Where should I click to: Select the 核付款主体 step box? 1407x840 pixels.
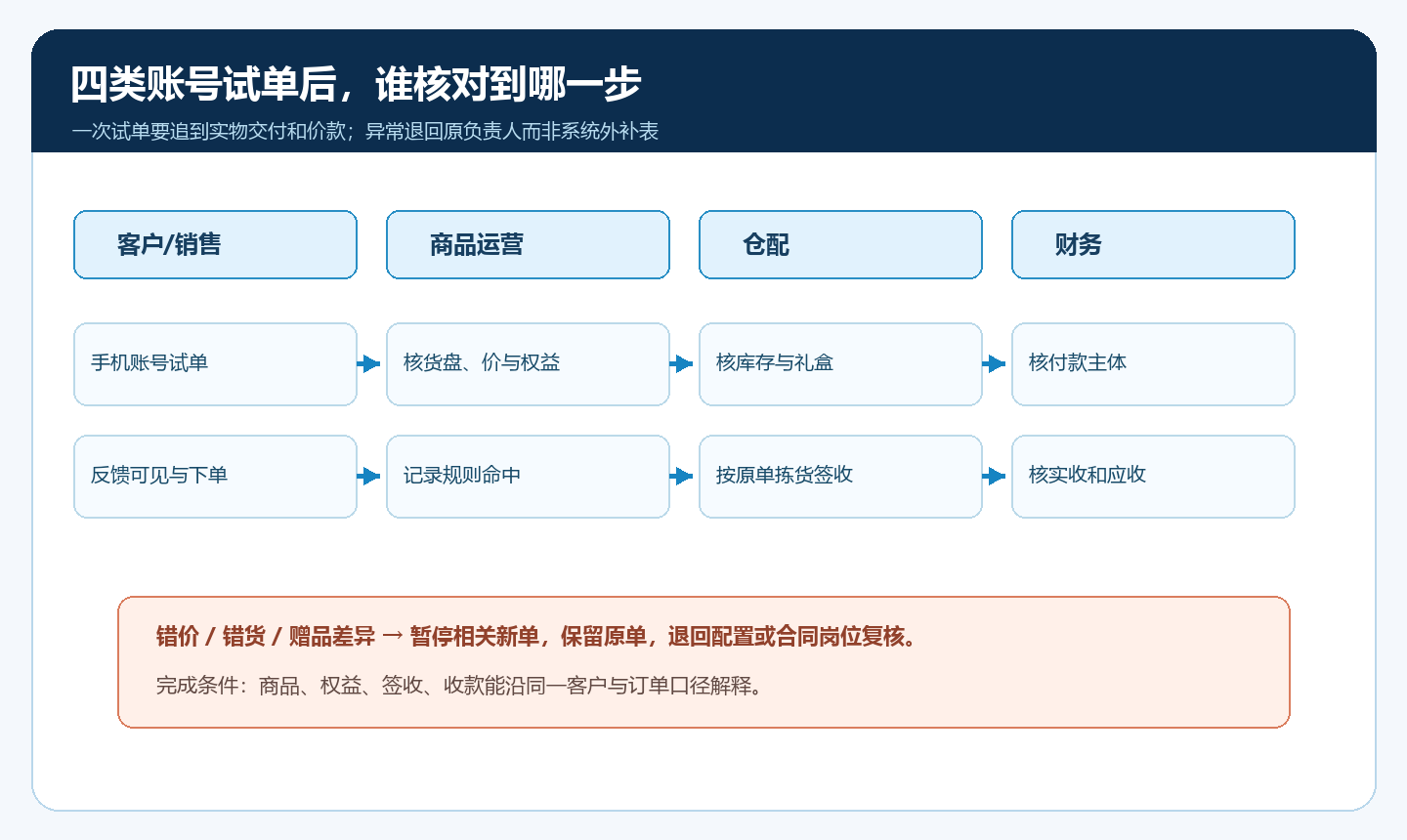[x=1153, y=364]
